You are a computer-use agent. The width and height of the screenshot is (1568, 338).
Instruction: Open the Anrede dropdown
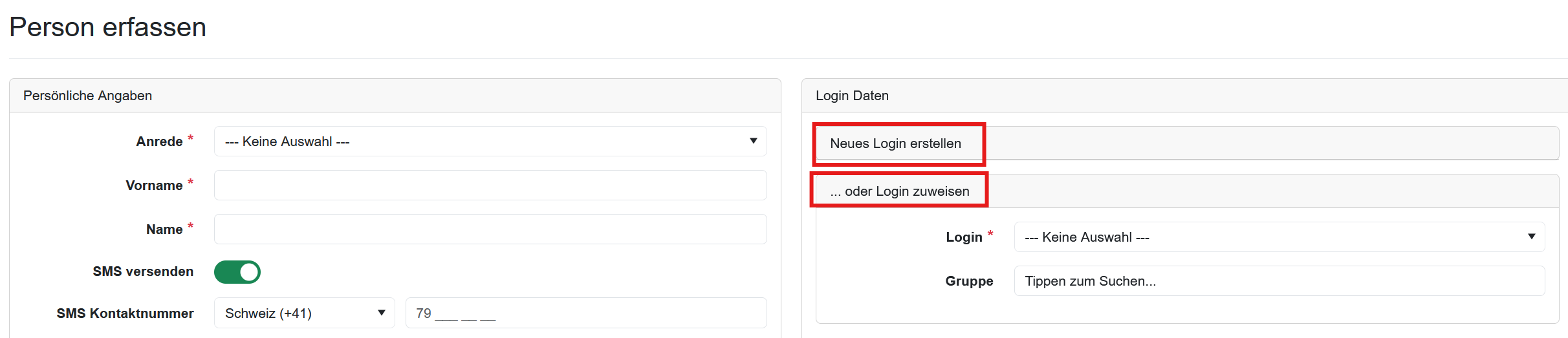tap(490, 142)
